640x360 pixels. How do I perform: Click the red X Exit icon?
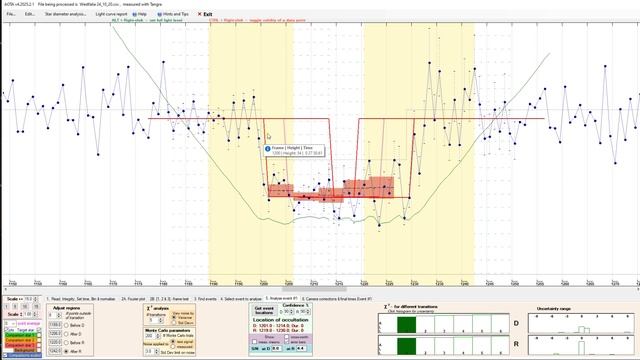(x=200, y=14)
